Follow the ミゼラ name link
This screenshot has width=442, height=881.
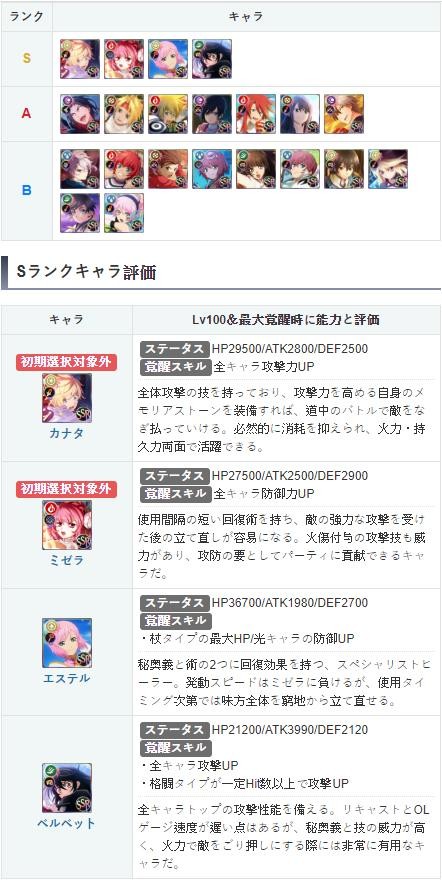coord(66,558)
